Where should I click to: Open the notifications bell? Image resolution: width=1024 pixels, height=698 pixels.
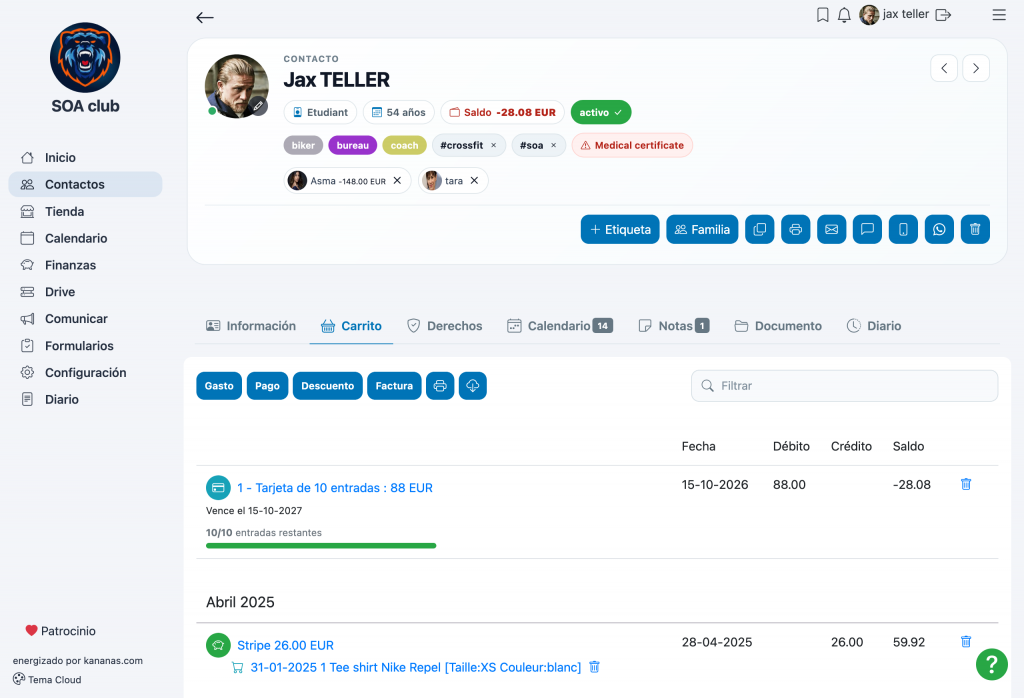(x=844, y=14)
